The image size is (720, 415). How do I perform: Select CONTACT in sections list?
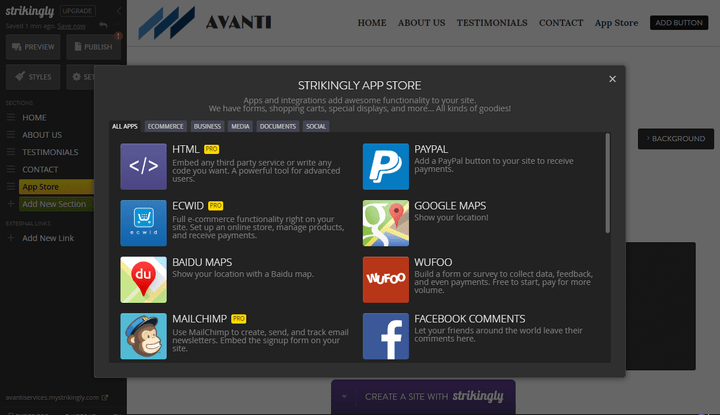(x=40, y=169)
